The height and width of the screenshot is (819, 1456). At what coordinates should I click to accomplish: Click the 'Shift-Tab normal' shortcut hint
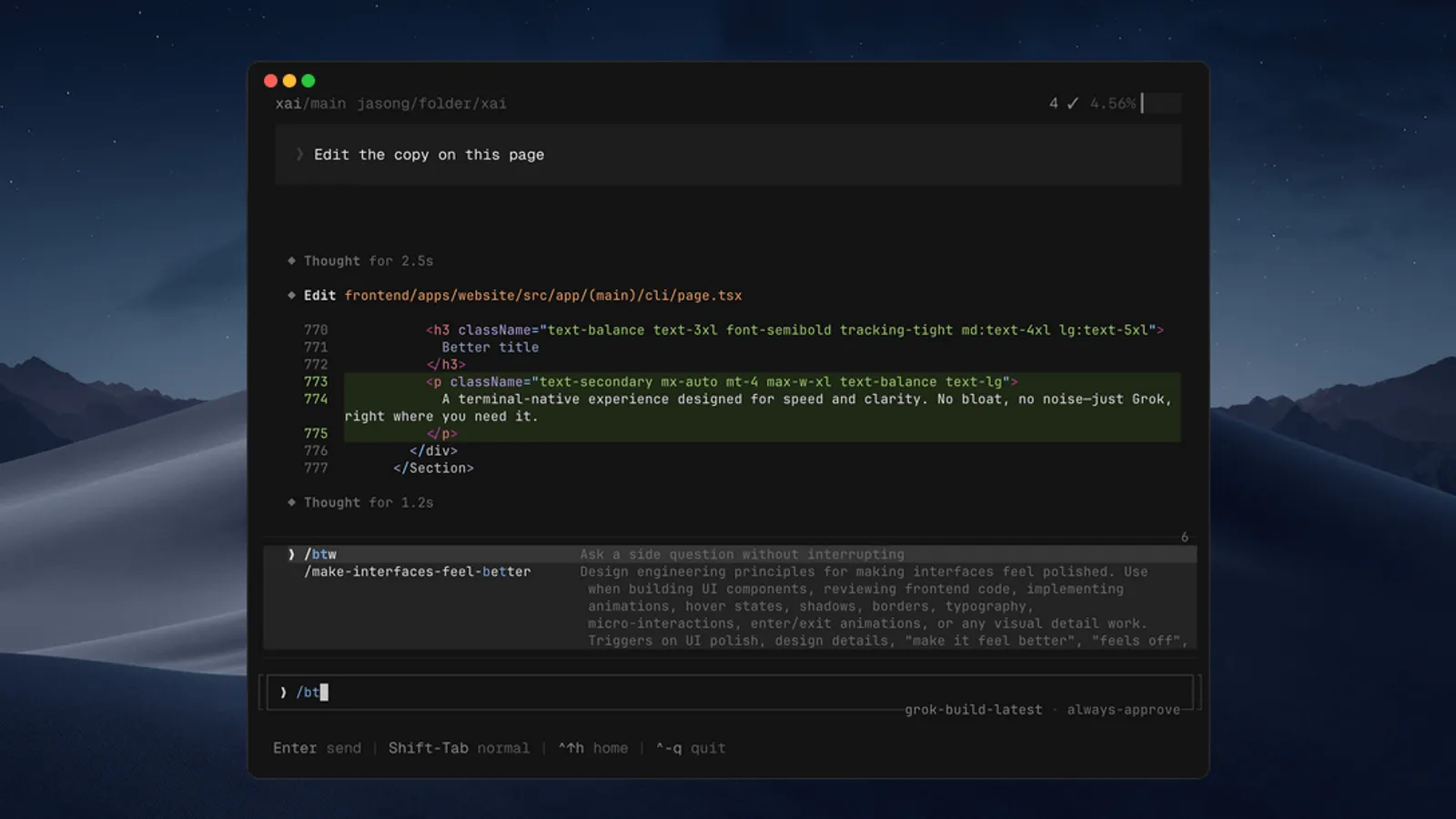(459, 748)
